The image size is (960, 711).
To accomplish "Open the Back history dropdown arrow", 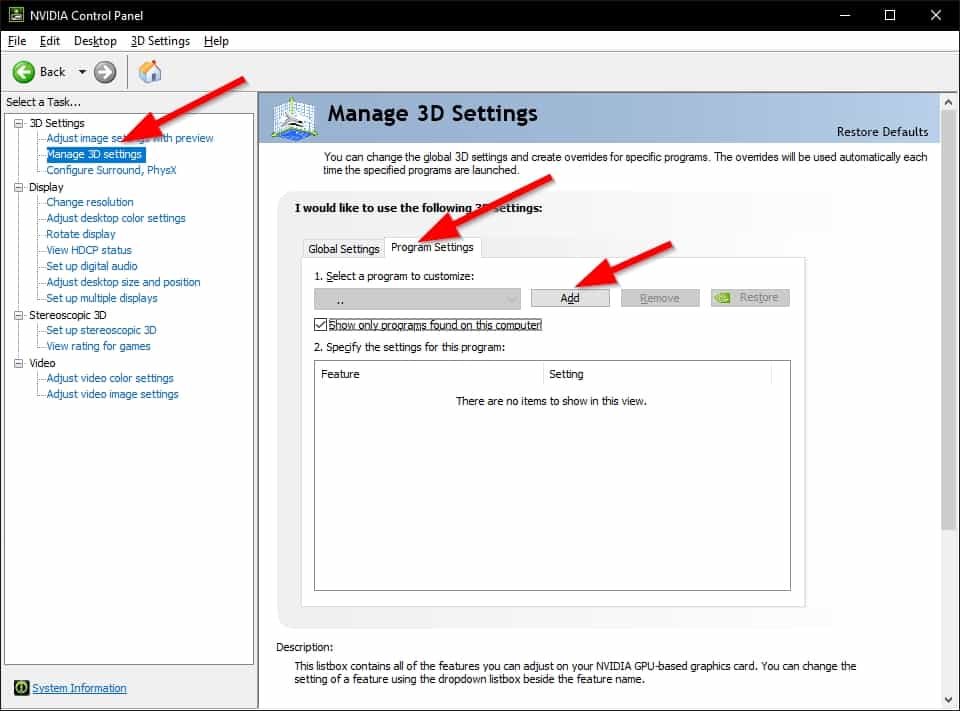I will click(x=82, y=72).
